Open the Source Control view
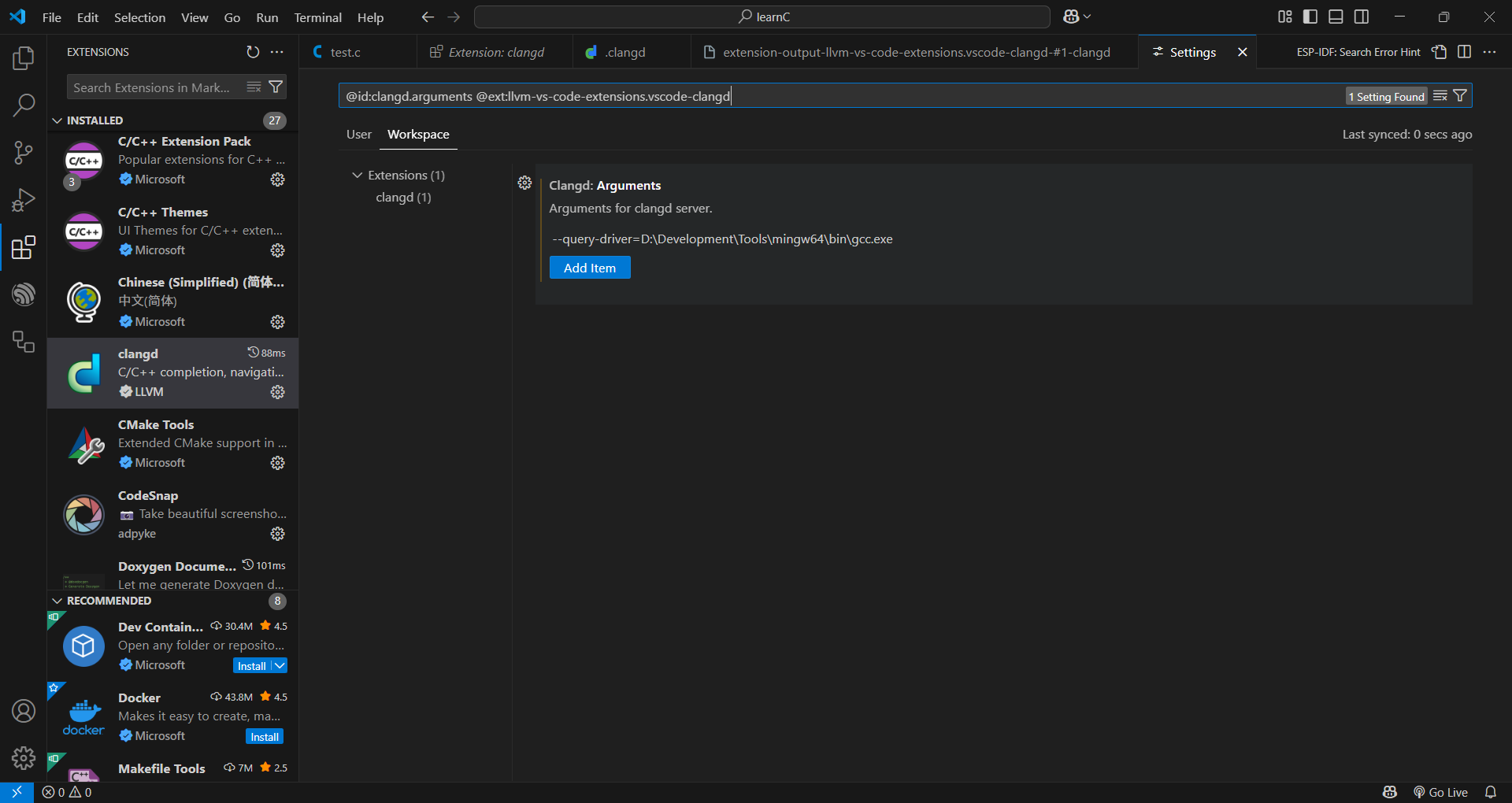Image resolution: width=1512 pixels, height=803 pixels. [24, 153]
